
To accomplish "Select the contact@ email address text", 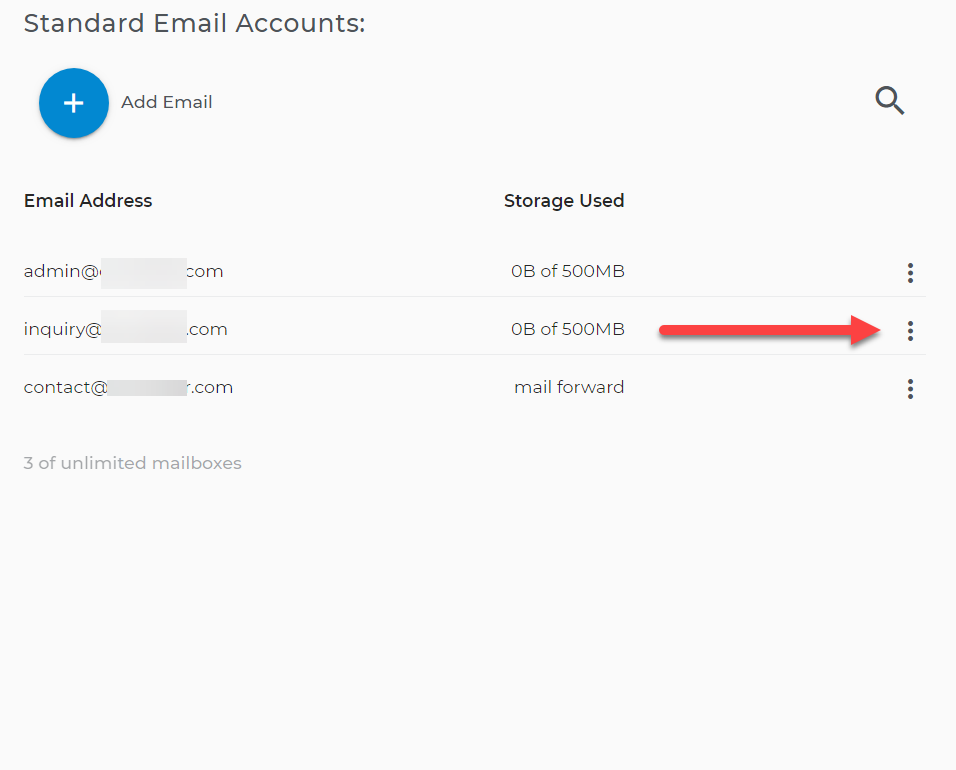I will [x=128, y=387].
